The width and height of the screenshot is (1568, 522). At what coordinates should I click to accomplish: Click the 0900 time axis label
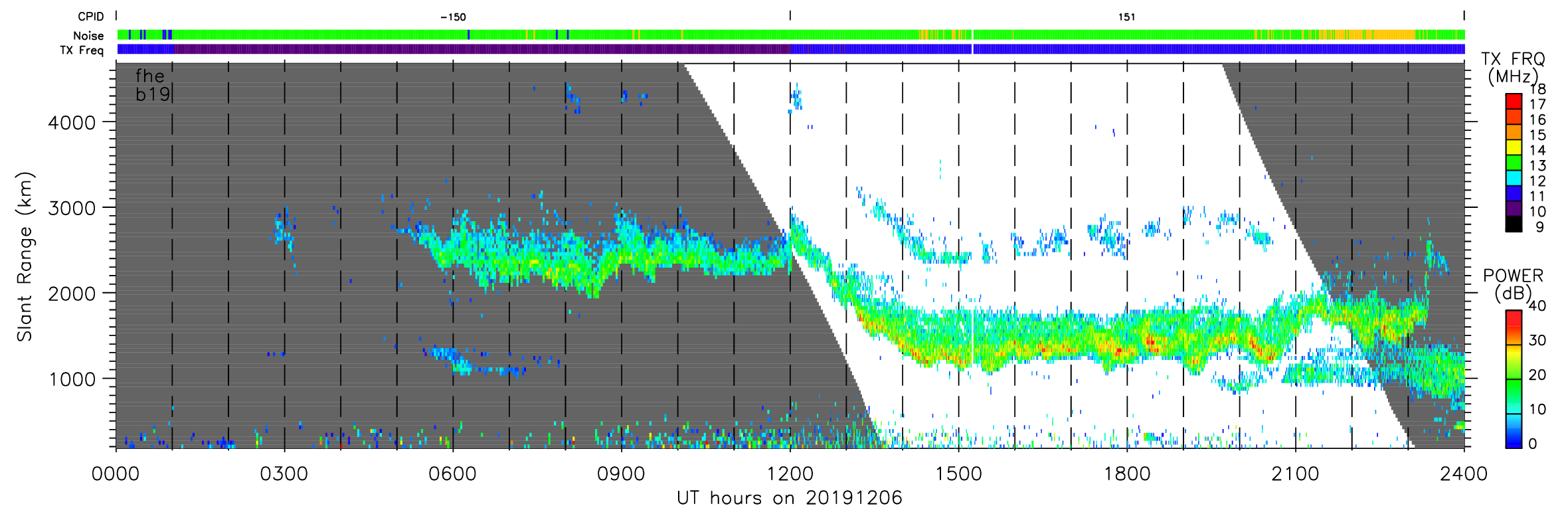click(x=622, y=474)
